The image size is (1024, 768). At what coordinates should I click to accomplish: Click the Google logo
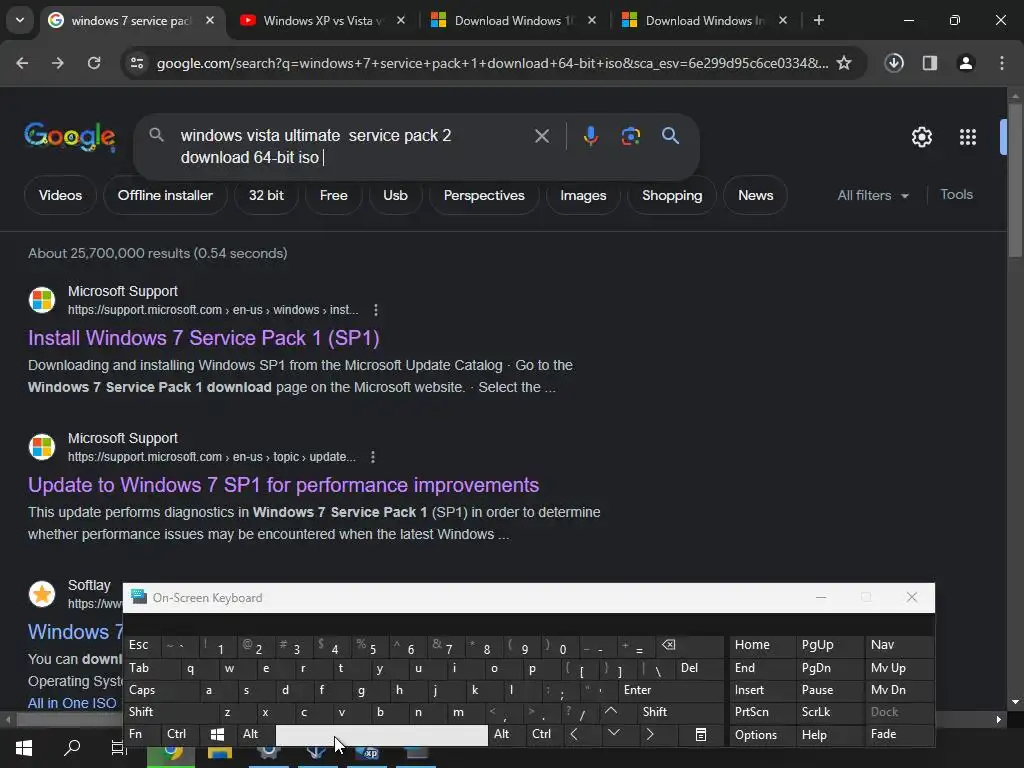point(70,136)
